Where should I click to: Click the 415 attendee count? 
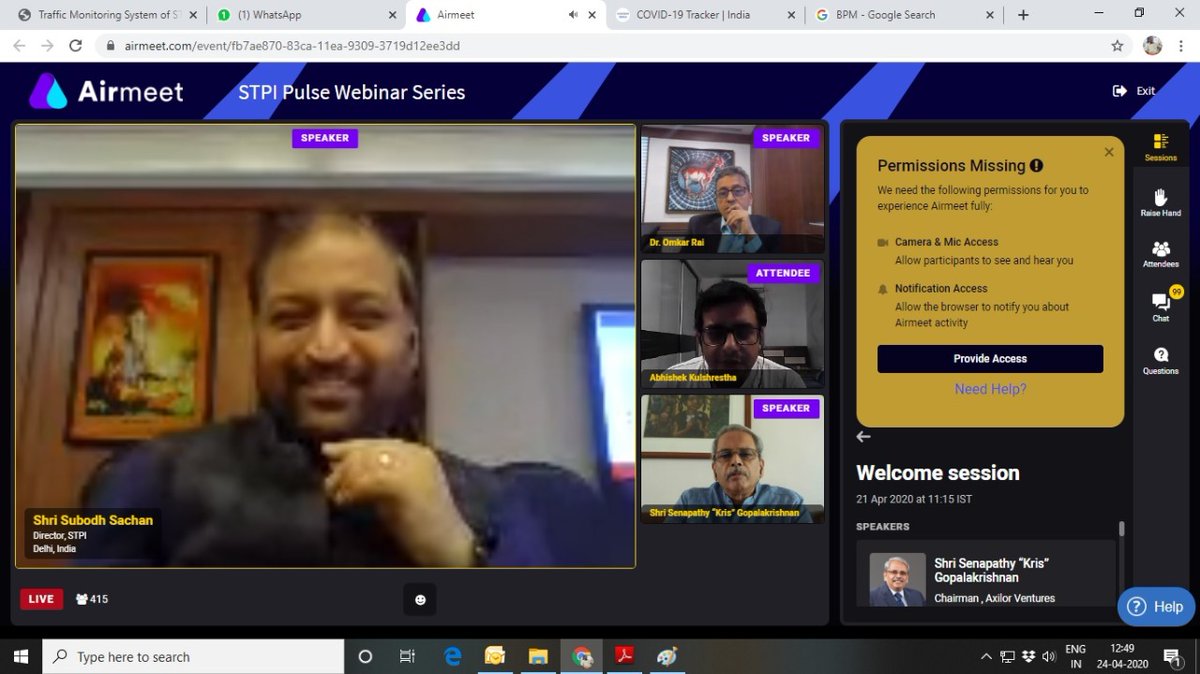click(92, 599)
